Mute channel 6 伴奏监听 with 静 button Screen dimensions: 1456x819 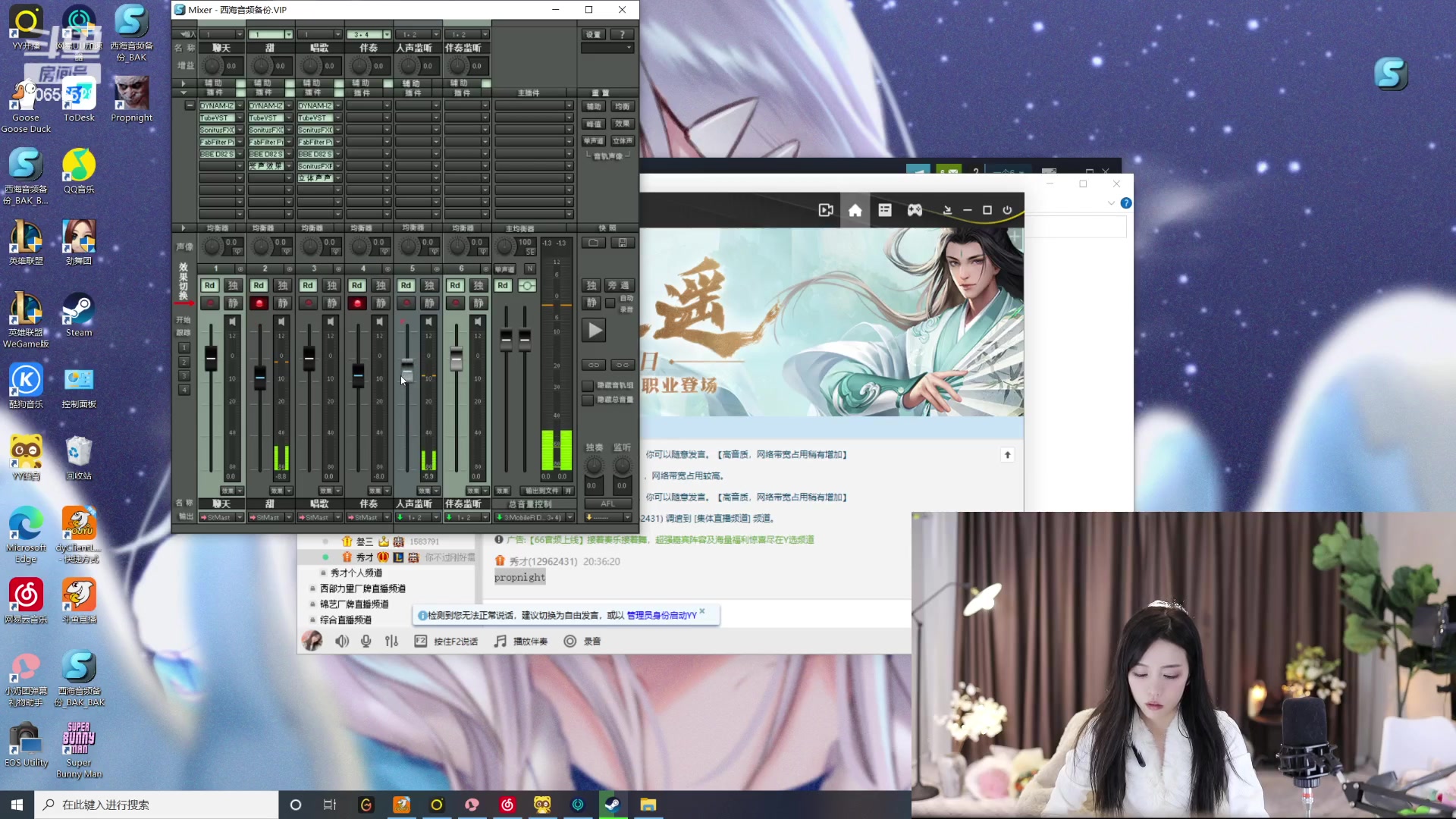click(x=479, y=303)
